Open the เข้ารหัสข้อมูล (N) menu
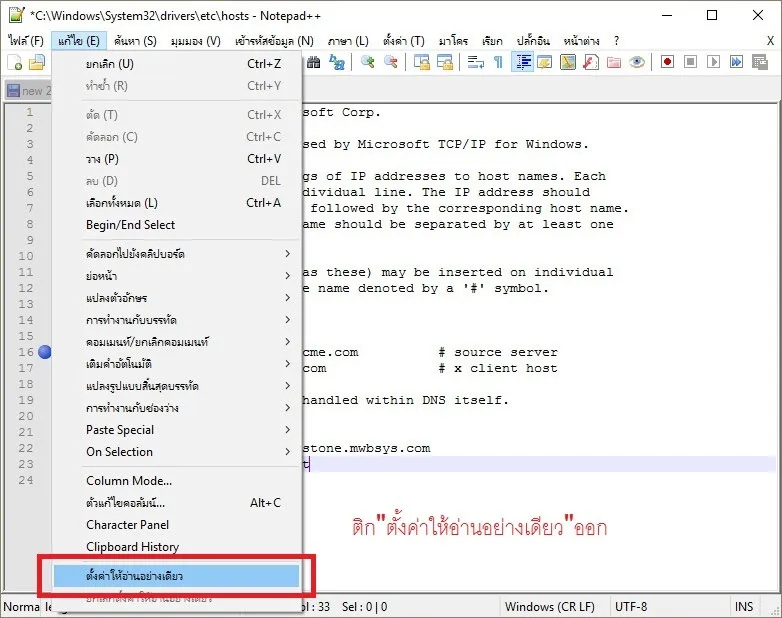 274,40
